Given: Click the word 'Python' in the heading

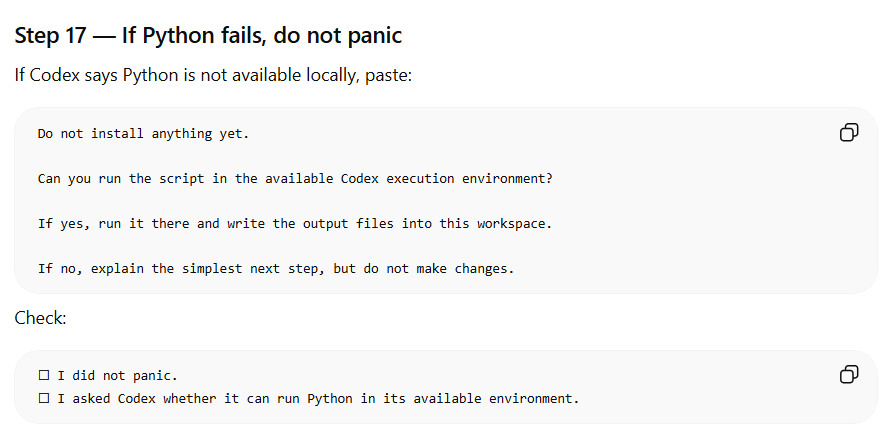Looking at the screenshot, I should click(x=178, y=35).
